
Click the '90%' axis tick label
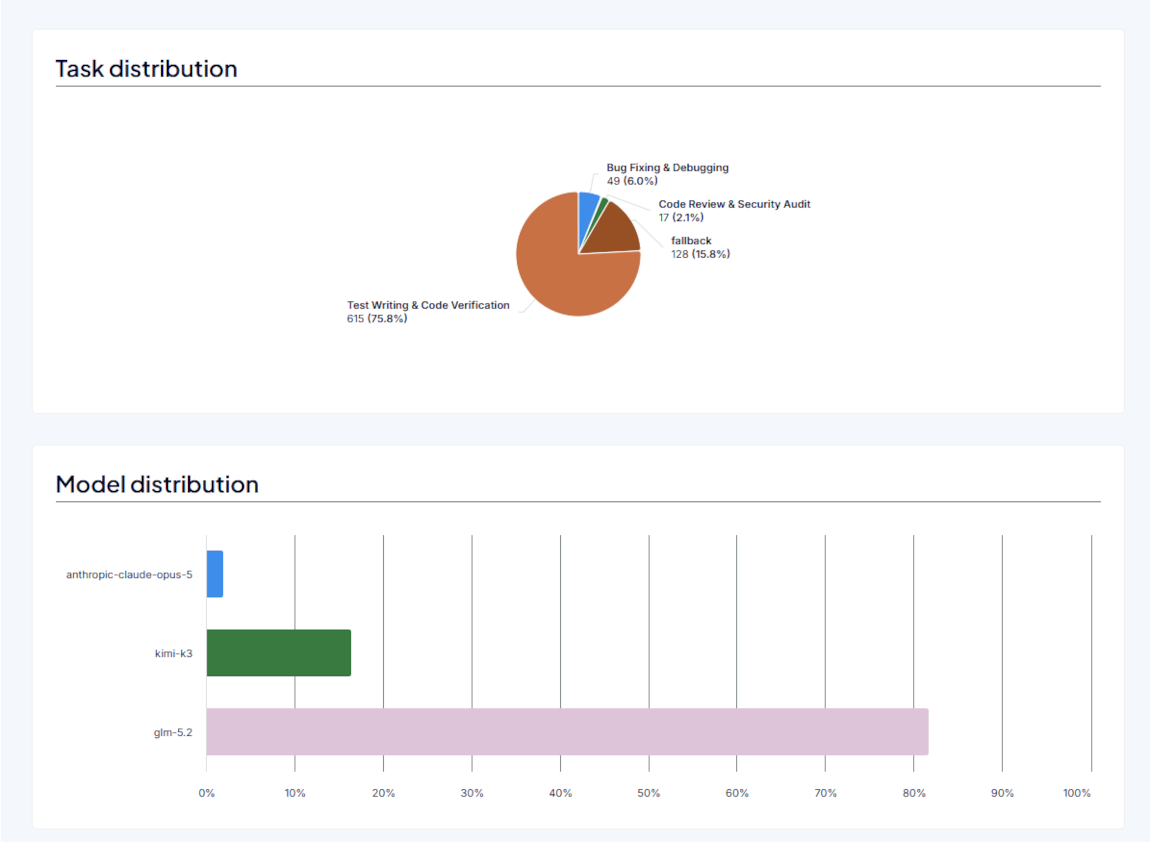1003,793
